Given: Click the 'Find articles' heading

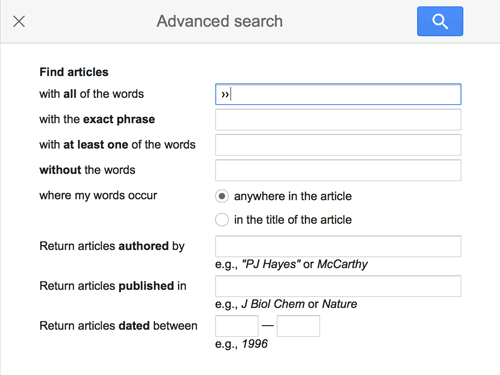Looking at the screenshot, I should tap(74, 72).
